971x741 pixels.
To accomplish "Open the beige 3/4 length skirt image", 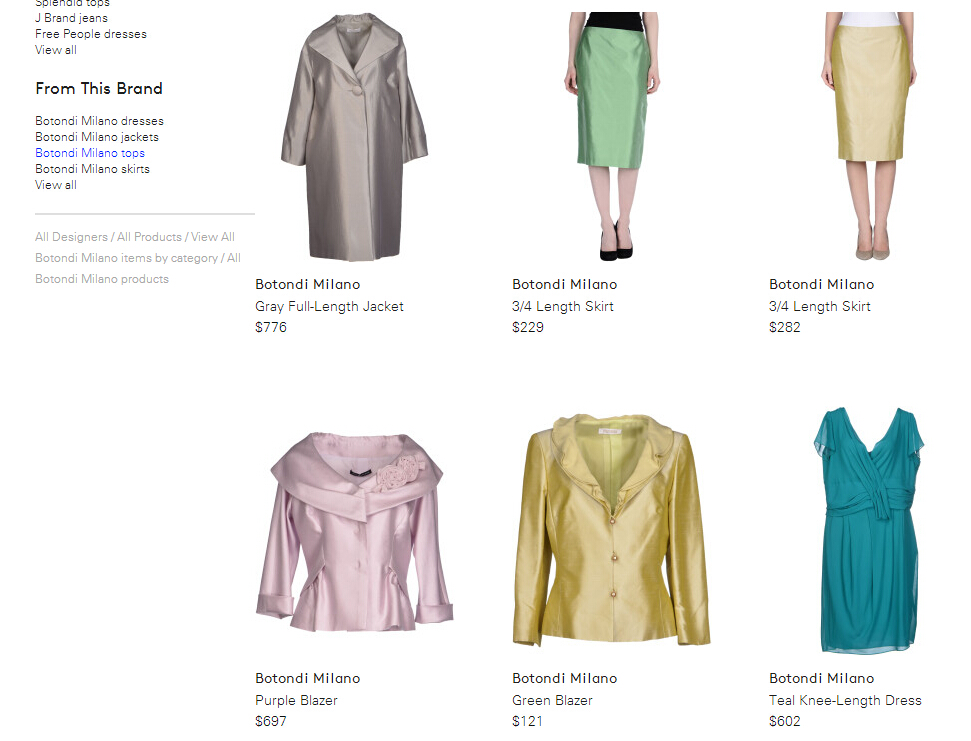I will point(868,137).
